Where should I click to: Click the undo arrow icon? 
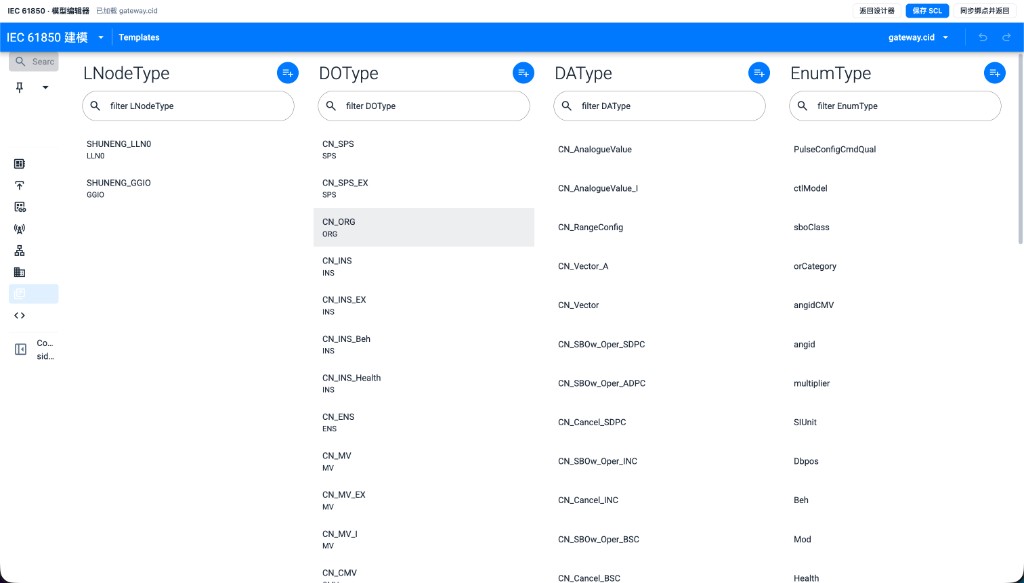983,37
